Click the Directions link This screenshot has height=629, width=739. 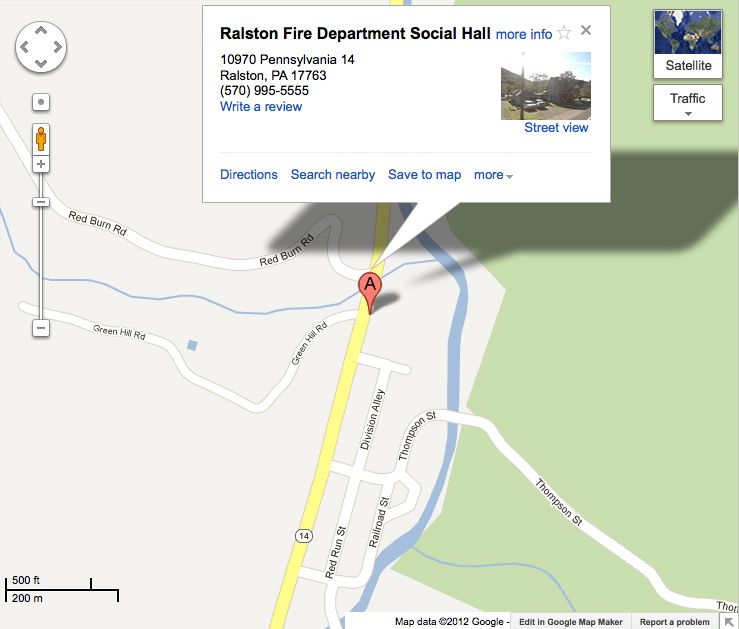[249, 175]
